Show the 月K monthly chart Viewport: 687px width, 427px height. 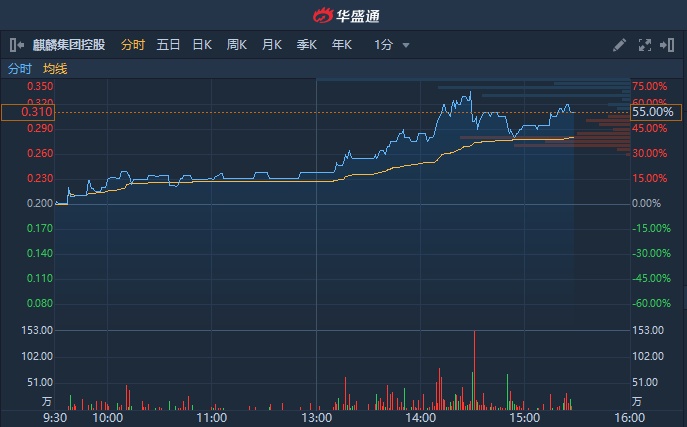272,45
